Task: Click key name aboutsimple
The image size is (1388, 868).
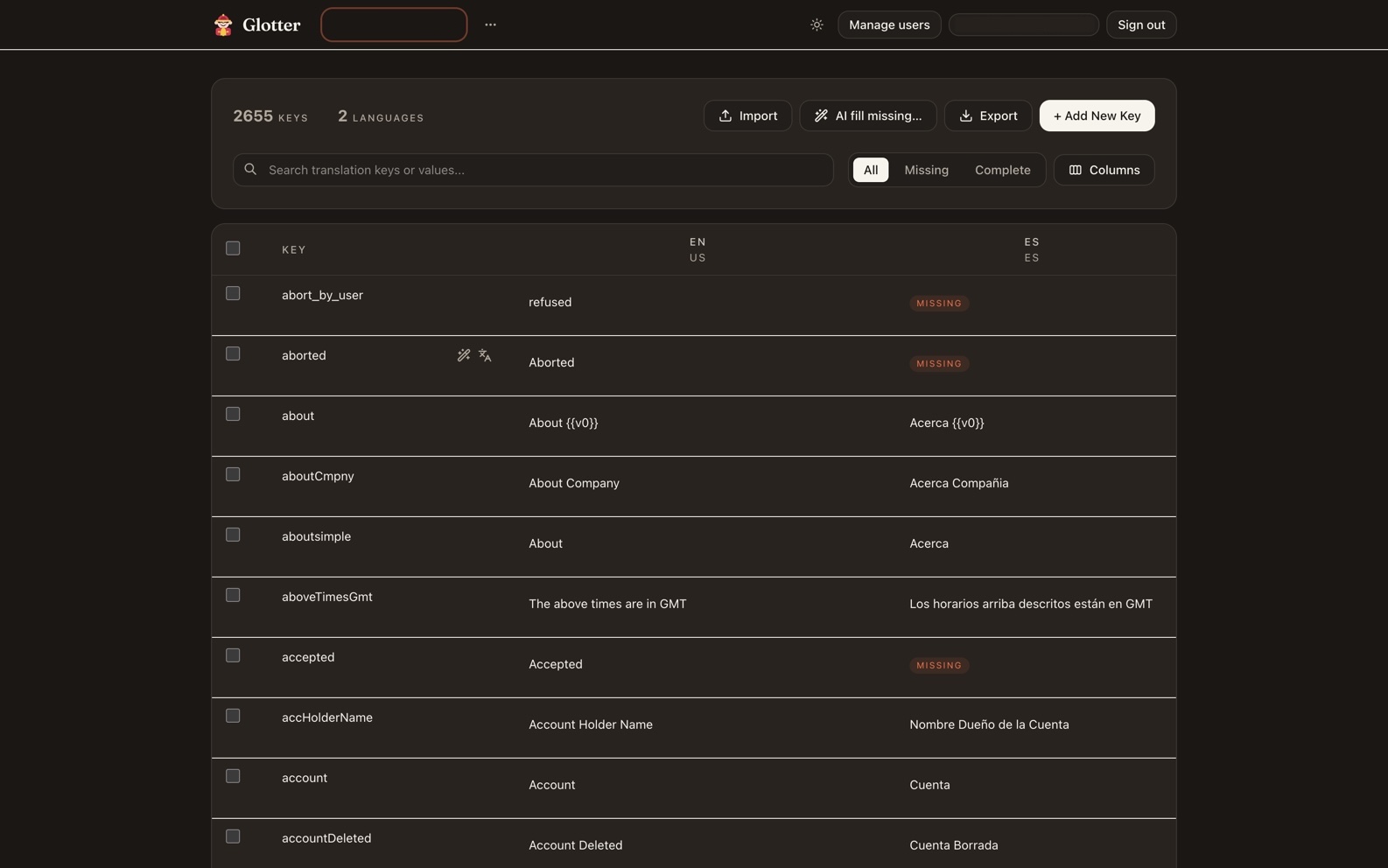Action: point(316,536)
